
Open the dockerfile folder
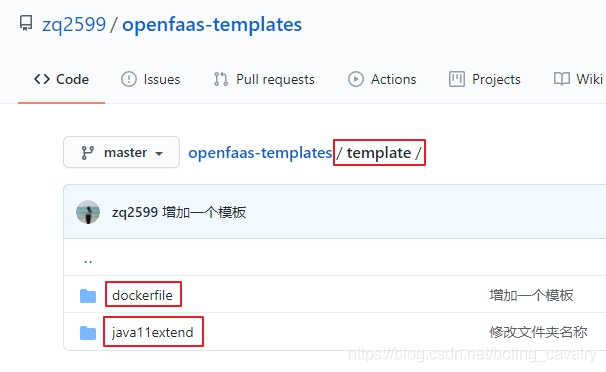[x=142, y=296]
